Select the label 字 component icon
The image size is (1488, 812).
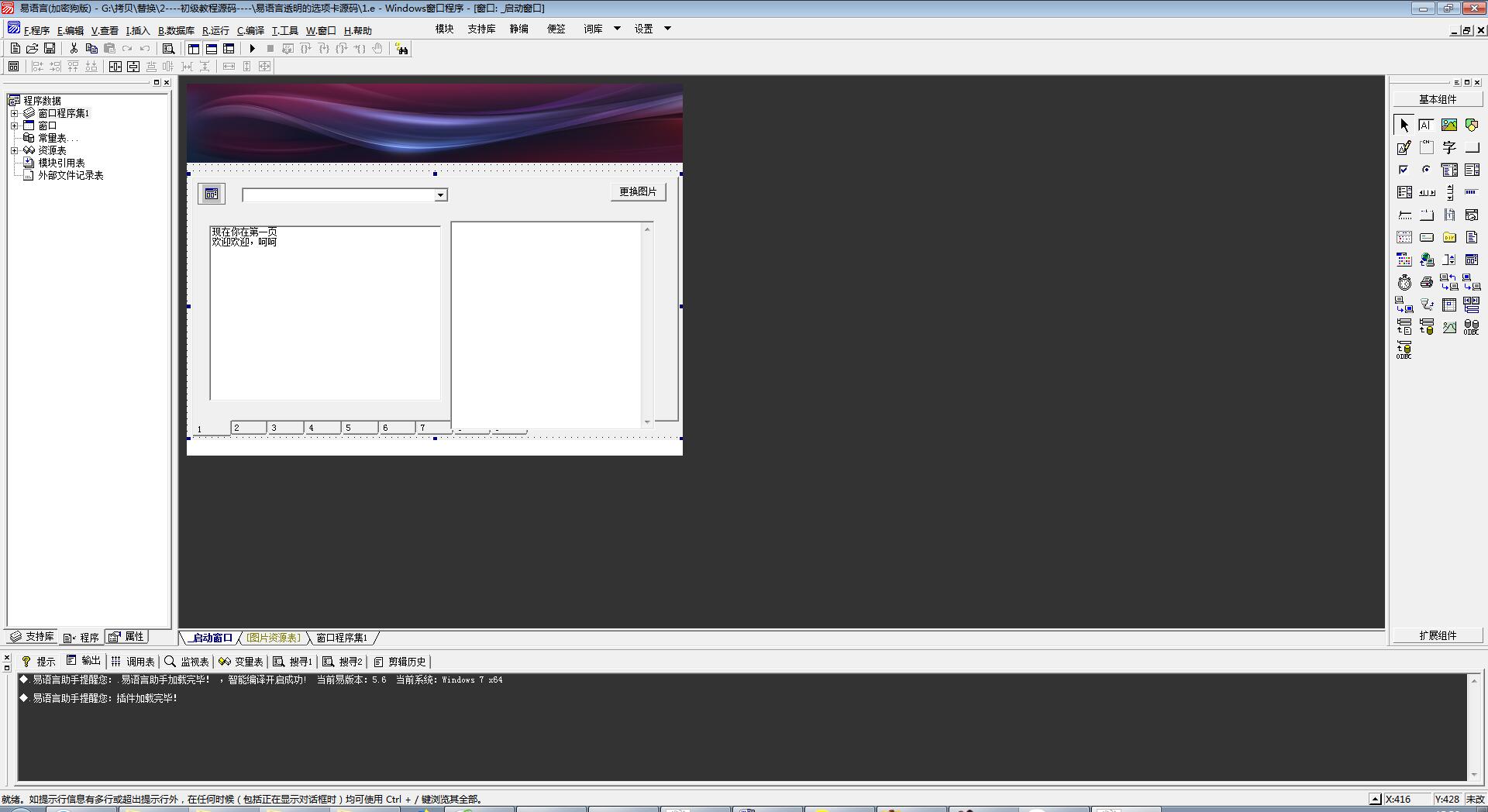pos(1449,147)
